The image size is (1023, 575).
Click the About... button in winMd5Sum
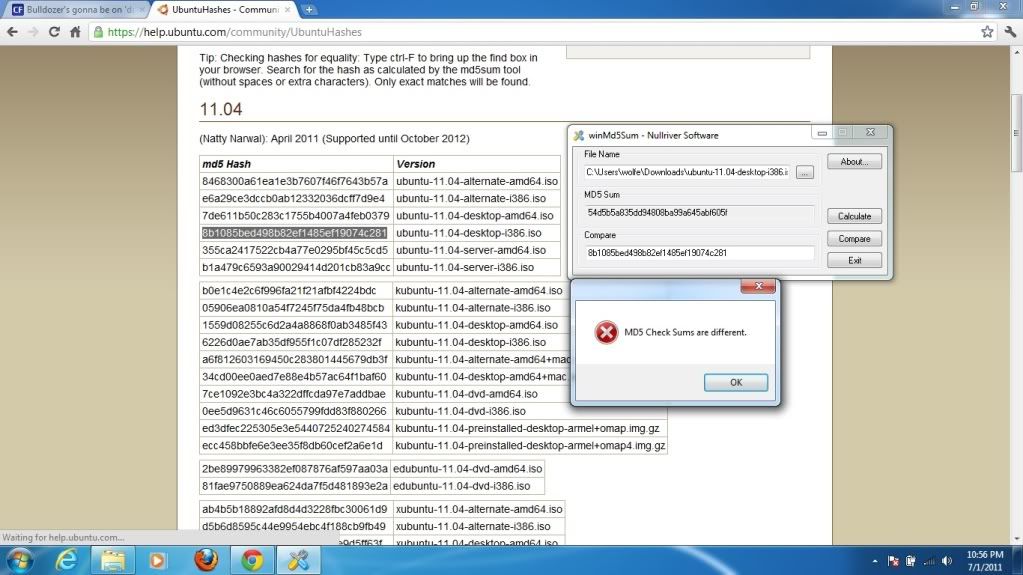(x=854, y=161)
